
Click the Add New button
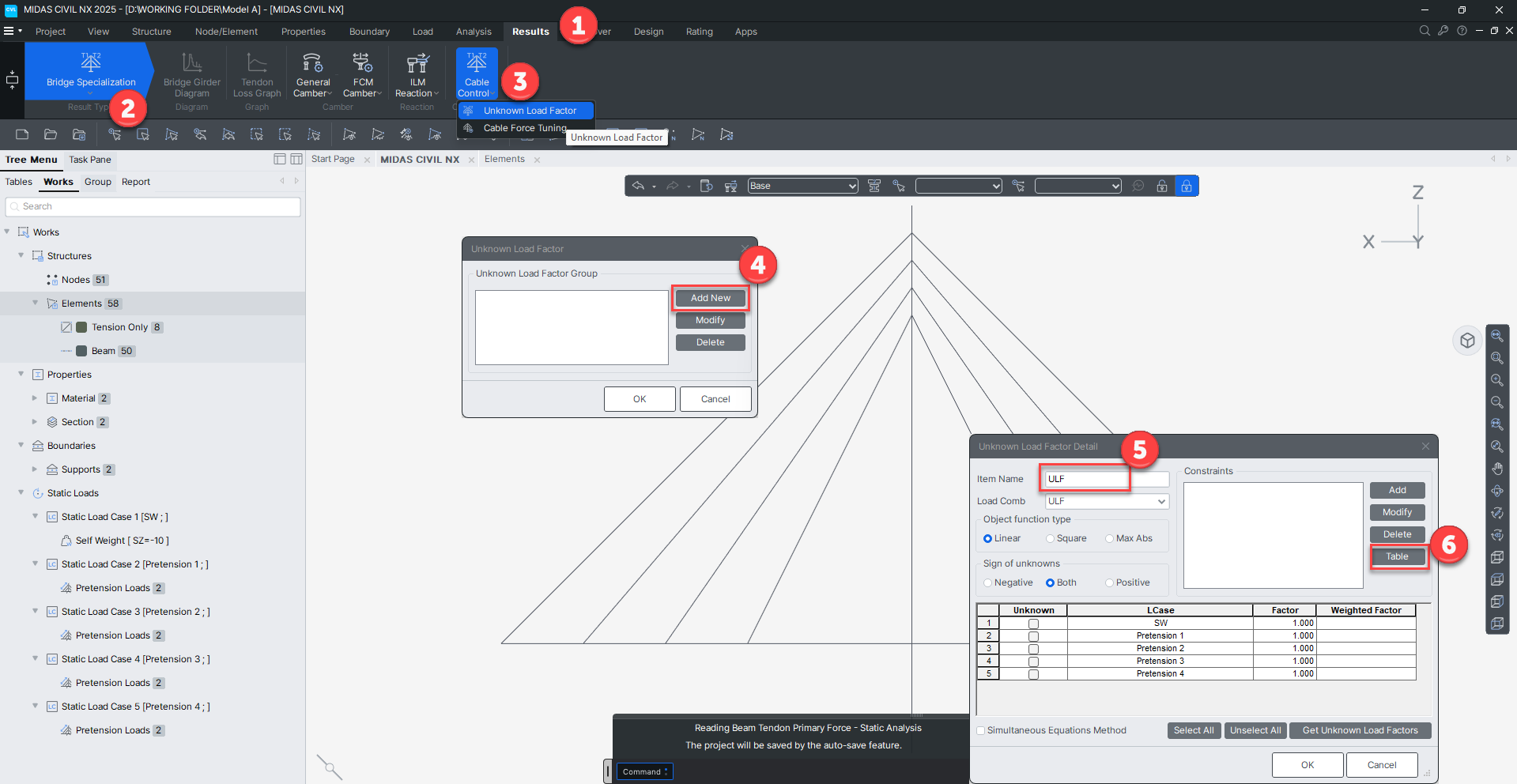(x=710, y=298)
